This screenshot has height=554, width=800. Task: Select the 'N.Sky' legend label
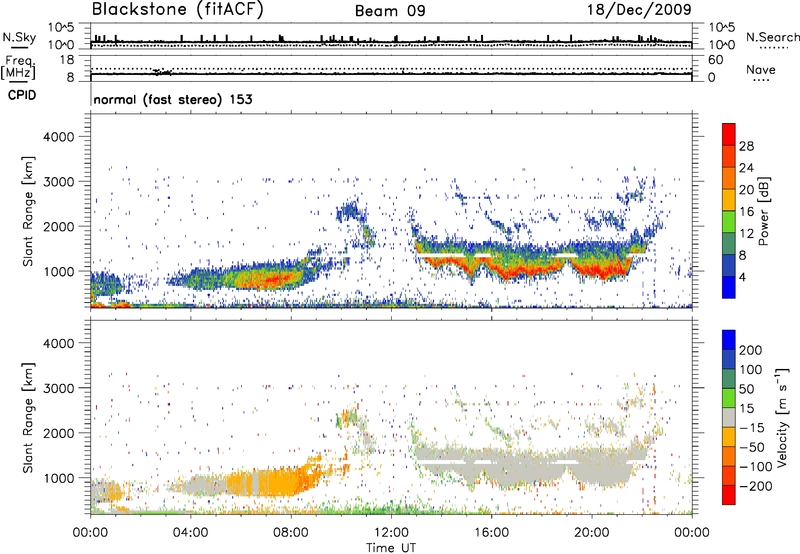(x=19, y=37)
